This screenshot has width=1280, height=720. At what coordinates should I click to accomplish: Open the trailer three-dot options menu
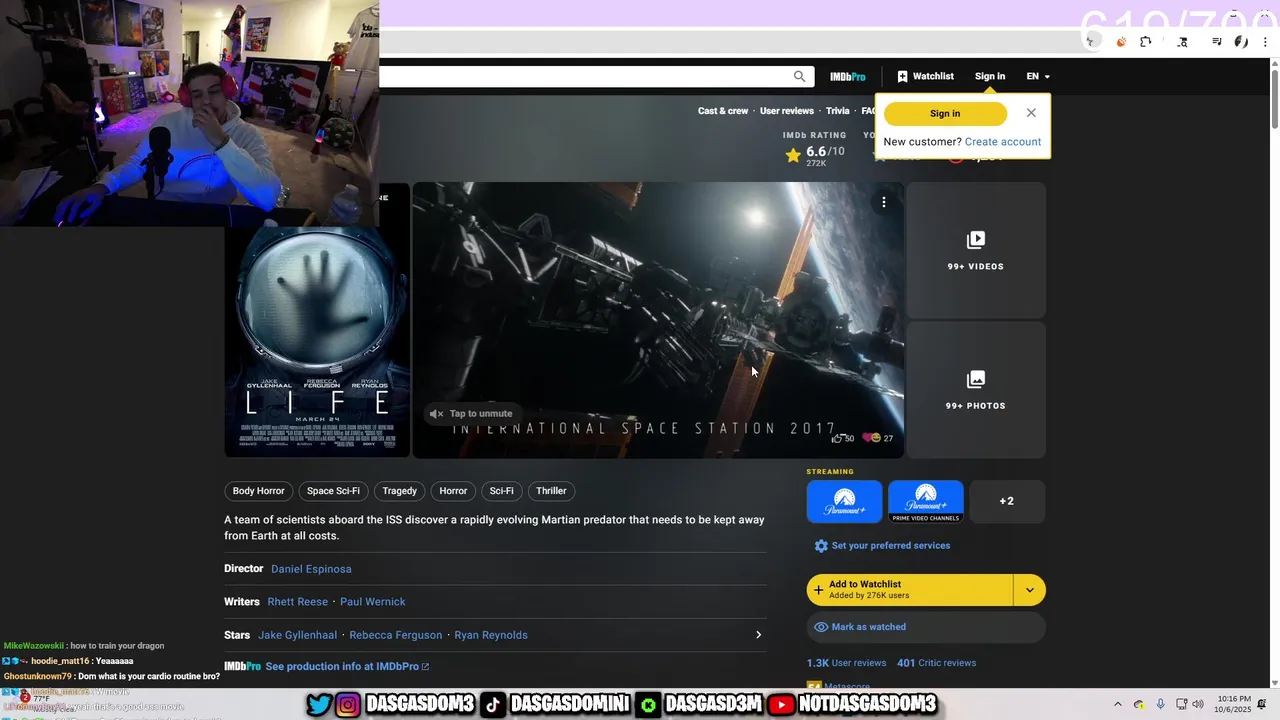coord(884,202)
